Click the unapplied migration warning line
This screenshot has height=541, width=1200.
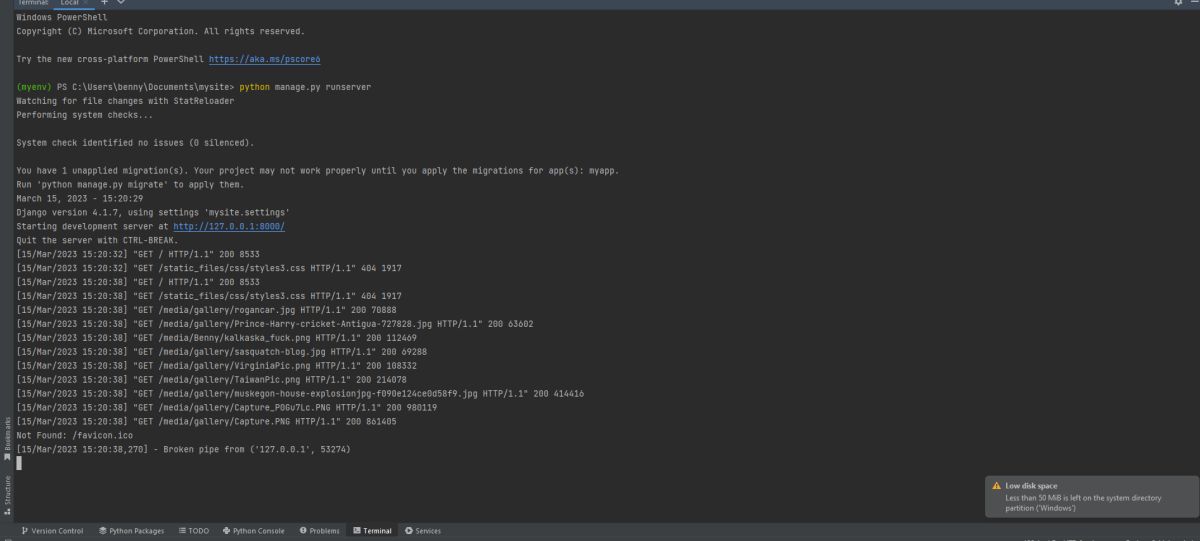click(x=317, y=170)
